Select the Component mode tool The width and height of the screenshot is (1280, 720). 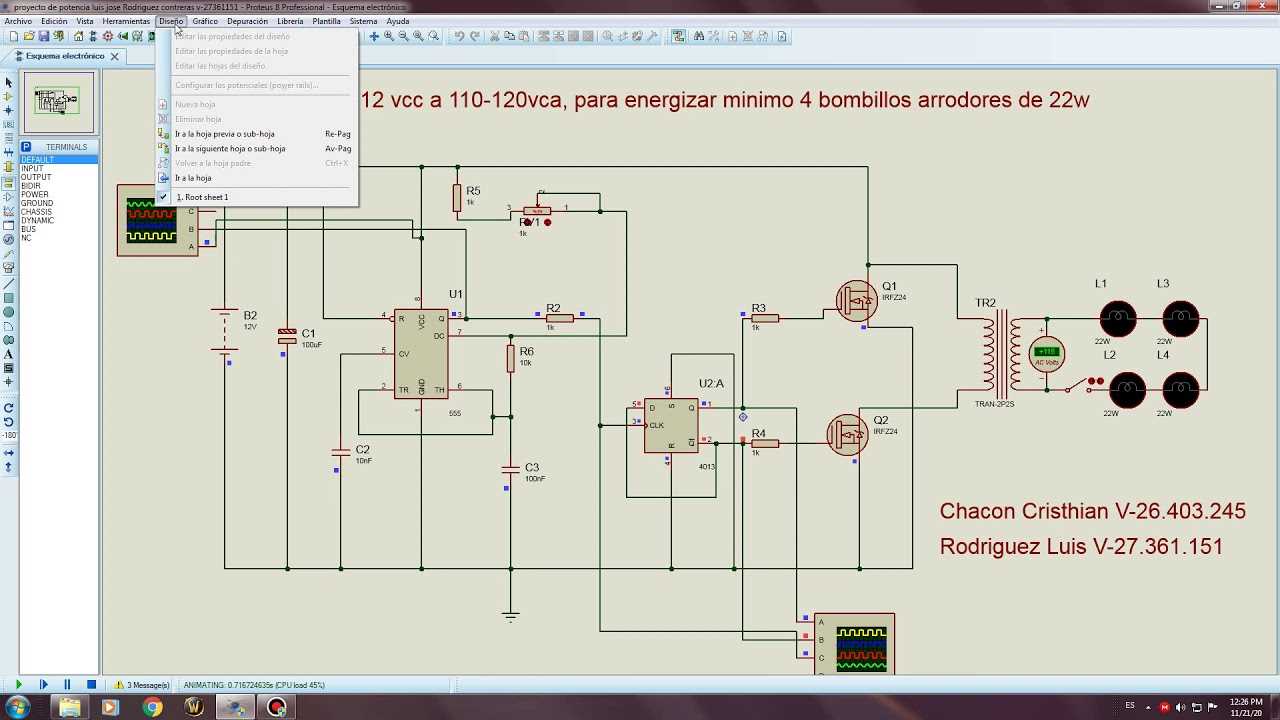[8, 94]
